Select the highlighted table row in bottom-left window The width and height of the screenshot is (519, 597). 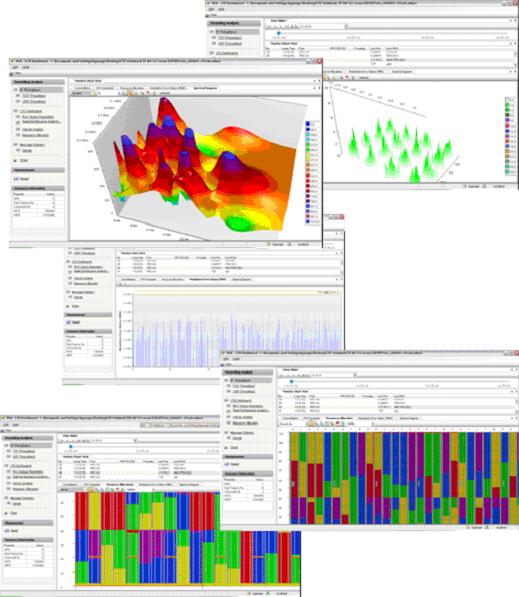click(139, 473)
